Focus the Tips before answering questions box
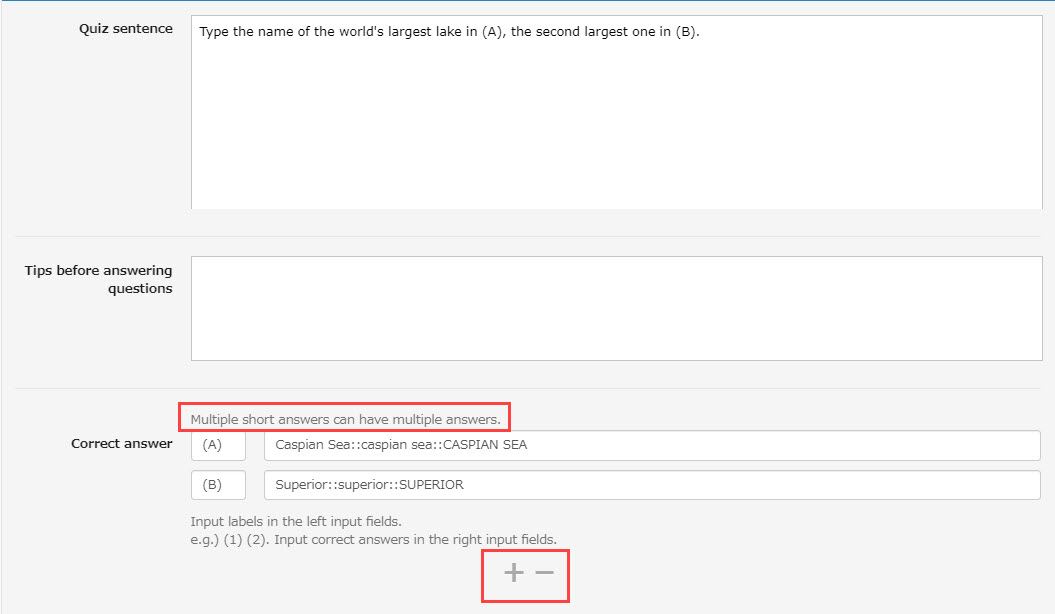The height and width of the screenshot is (614, 1055). click(616, 308)
